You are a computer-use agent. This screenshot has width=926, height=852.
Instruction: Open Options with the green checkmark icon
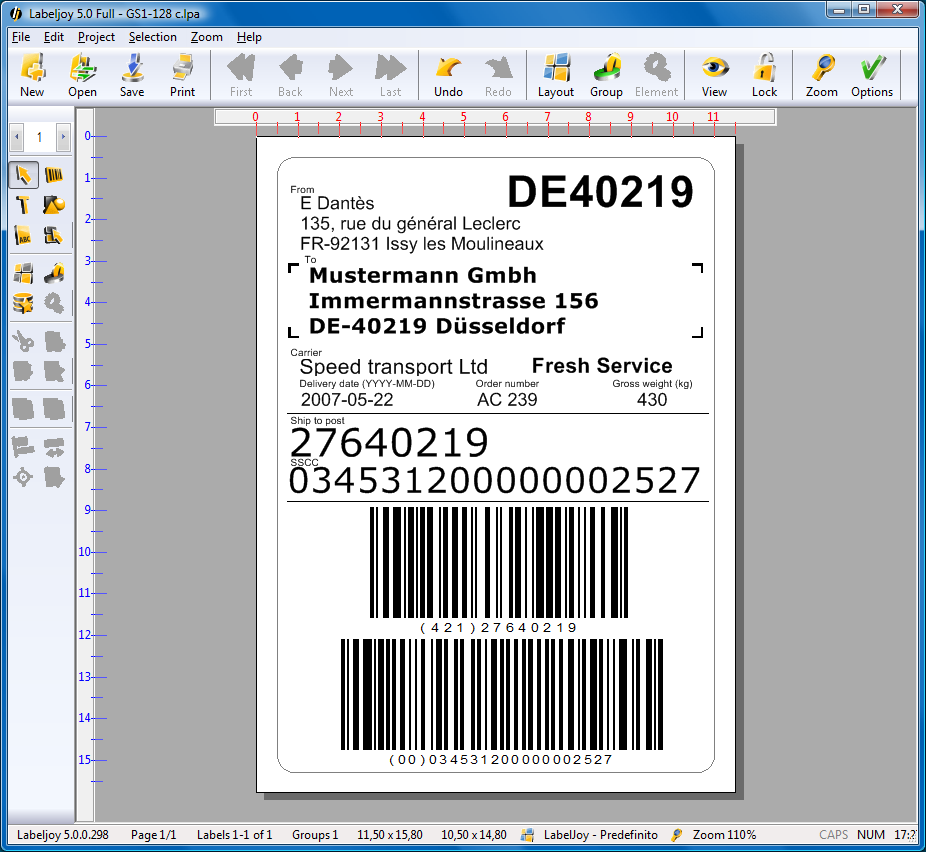tap(872, 75)
